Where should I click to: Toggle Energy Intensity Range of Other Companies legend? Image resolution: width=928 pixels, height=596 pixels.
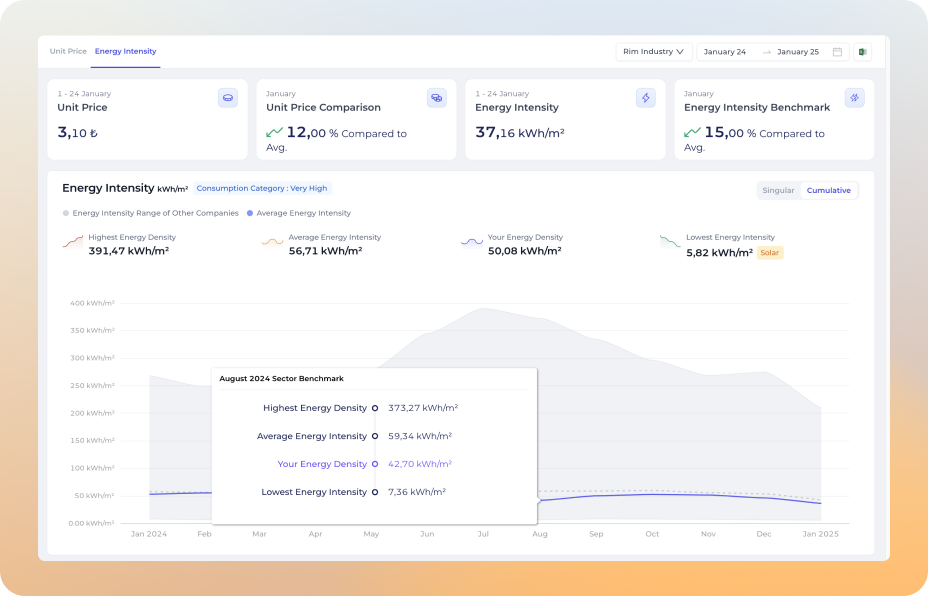tap(151, 213)
